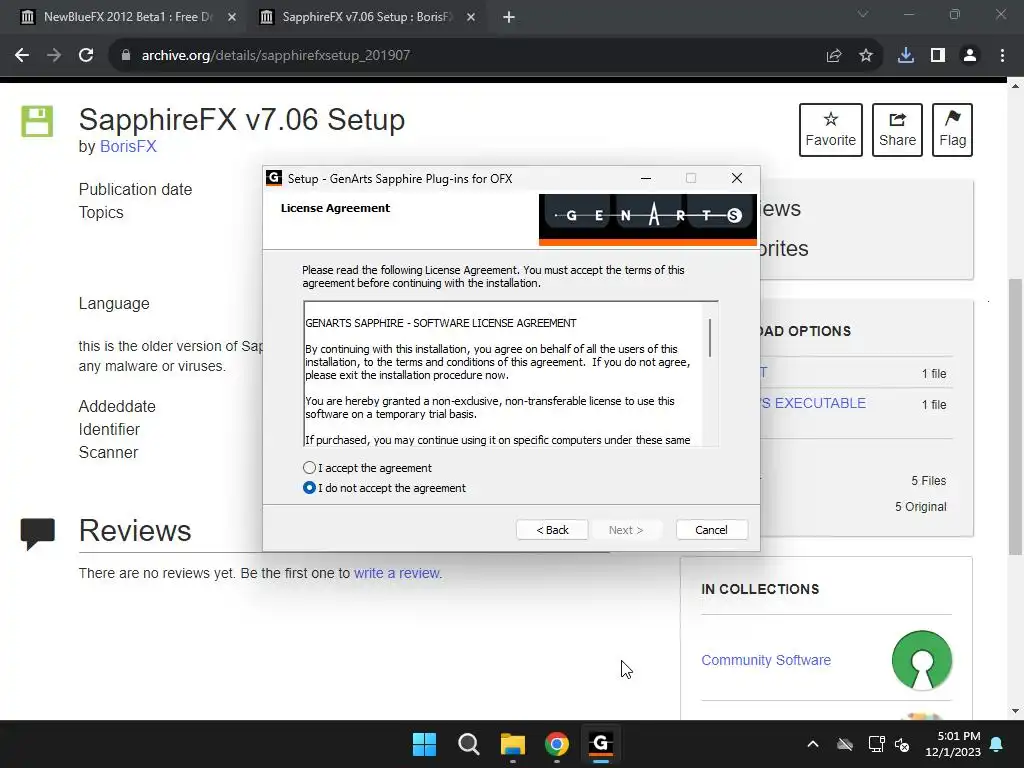The width and height of the screenshot is (1024, 768).
Task: Click the '5 Original' link
Action: pyautogui.click(x=921, y=507)
